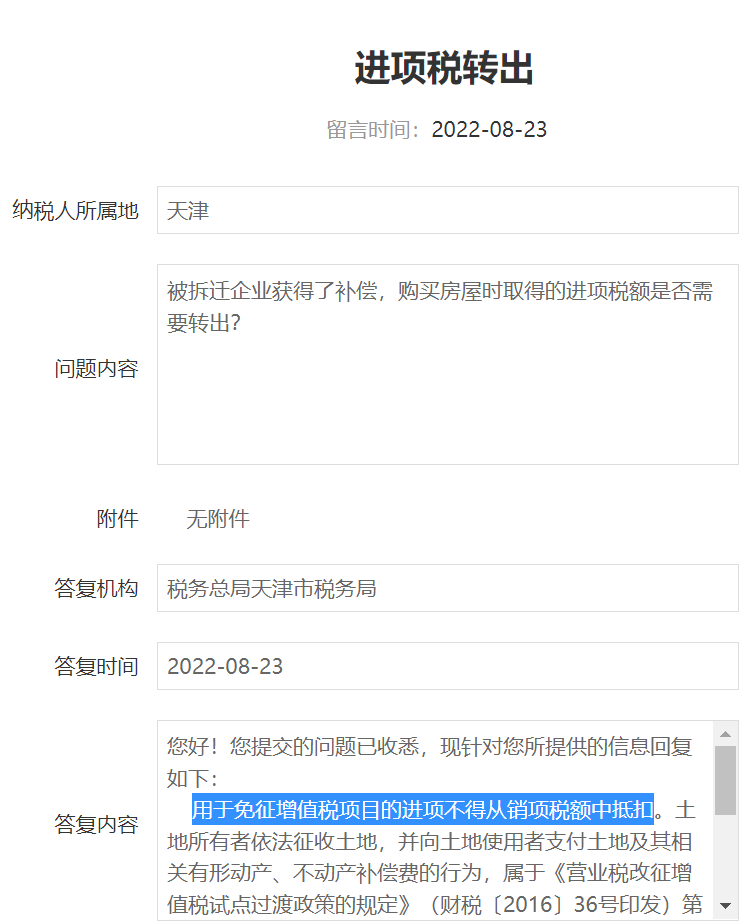Click the scroll up arrow in 答复内容 box

(x=725, y=734)
